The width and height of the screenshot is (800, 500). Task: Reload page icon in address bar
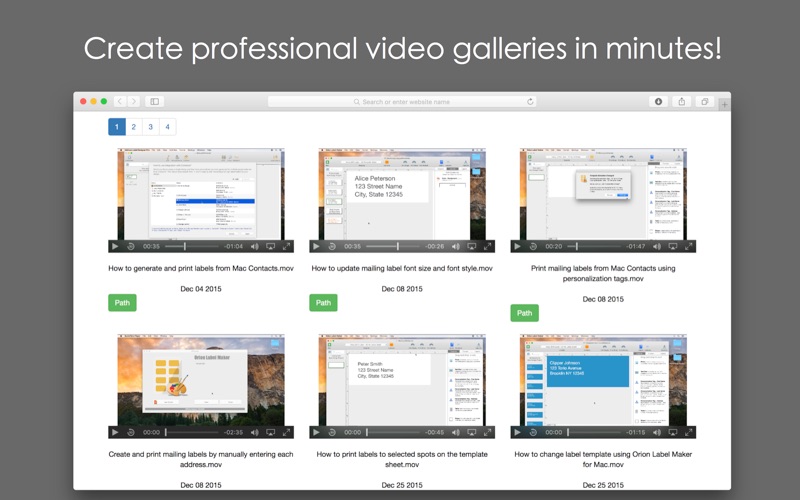[x=530, y=102]
